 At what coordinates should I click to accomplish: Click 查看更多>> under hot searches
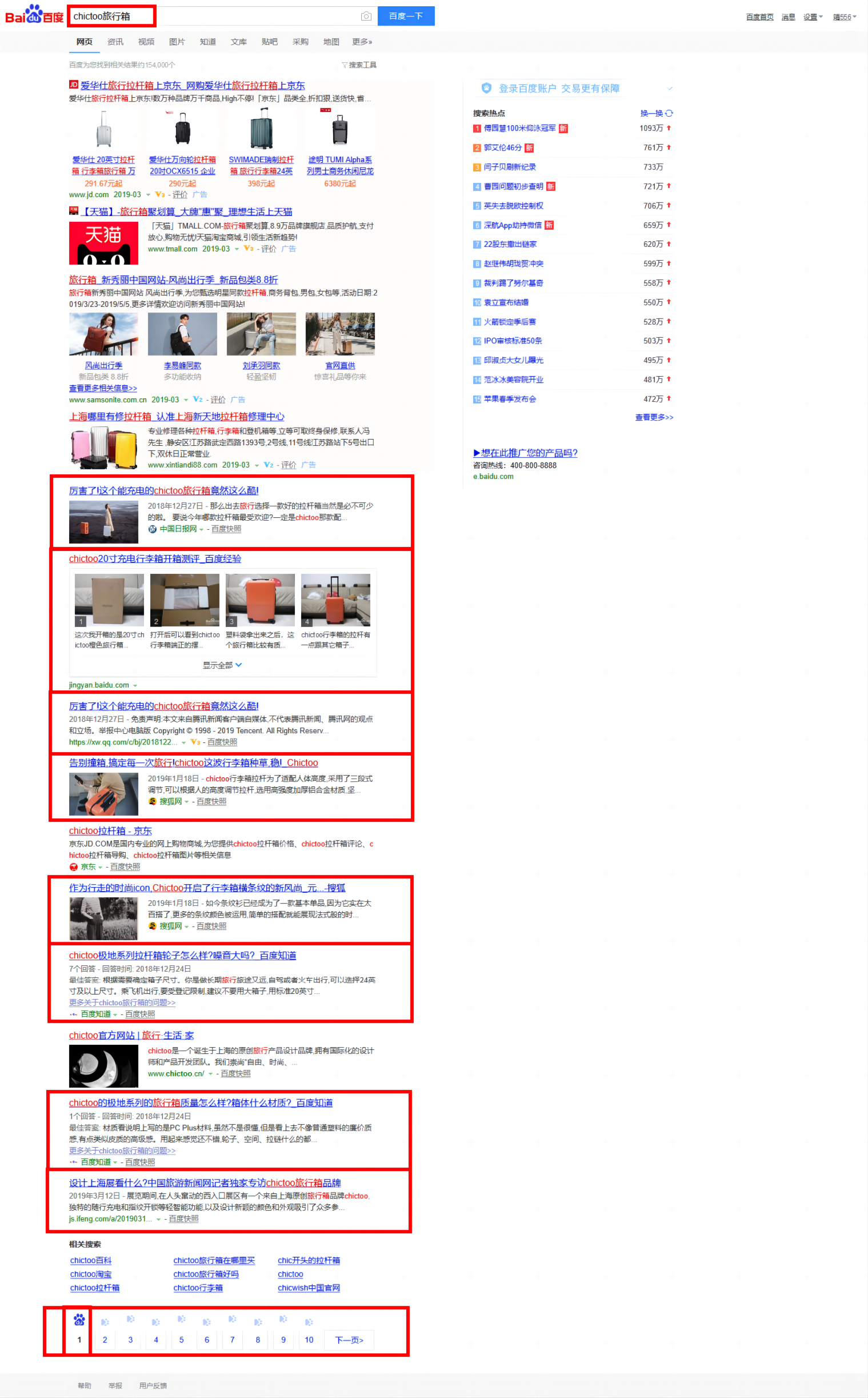pos(654,417)
